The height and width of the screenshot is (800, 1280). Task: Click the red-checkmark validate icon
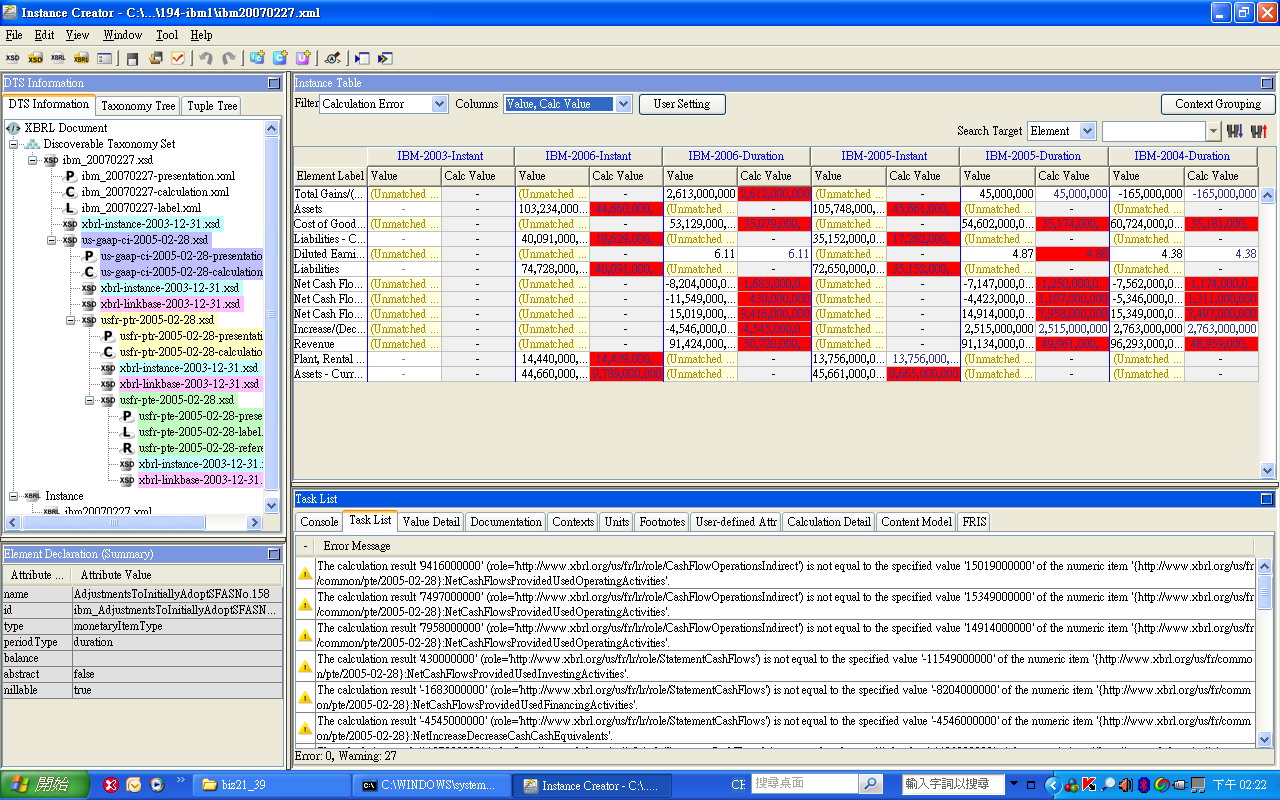(x=178, y=58)
